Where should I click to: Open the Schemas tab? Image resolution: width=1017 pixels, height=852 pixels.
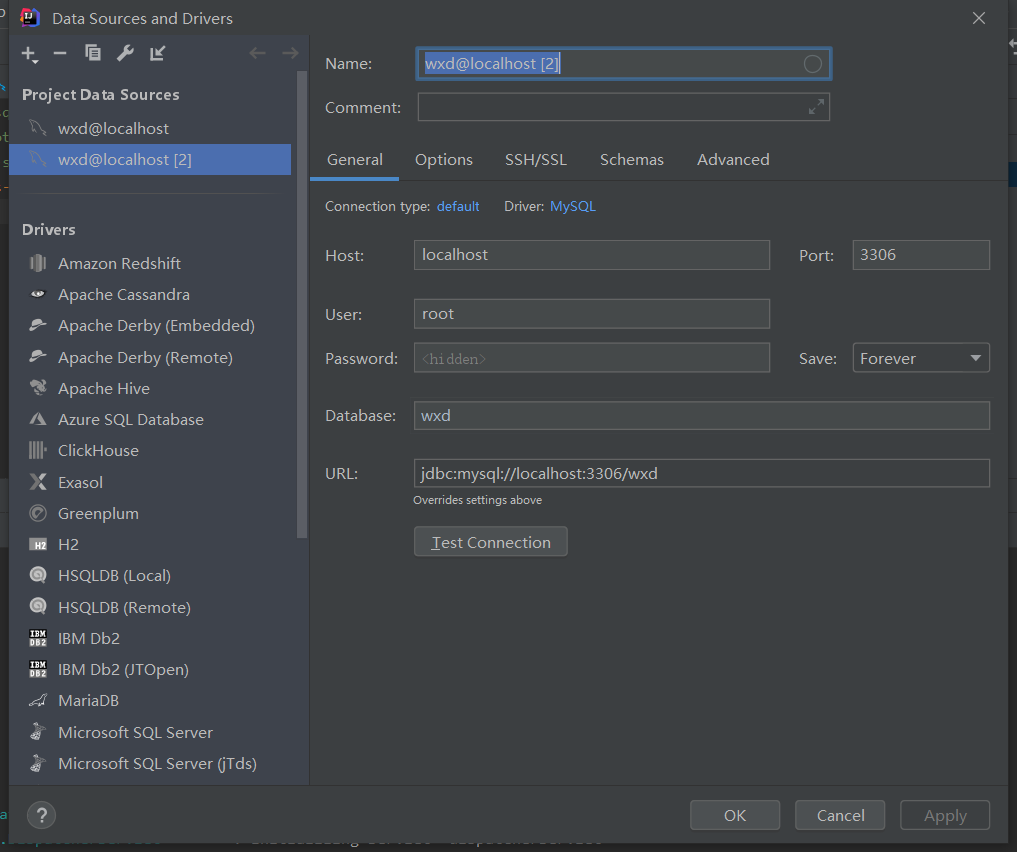coord(632,160)
